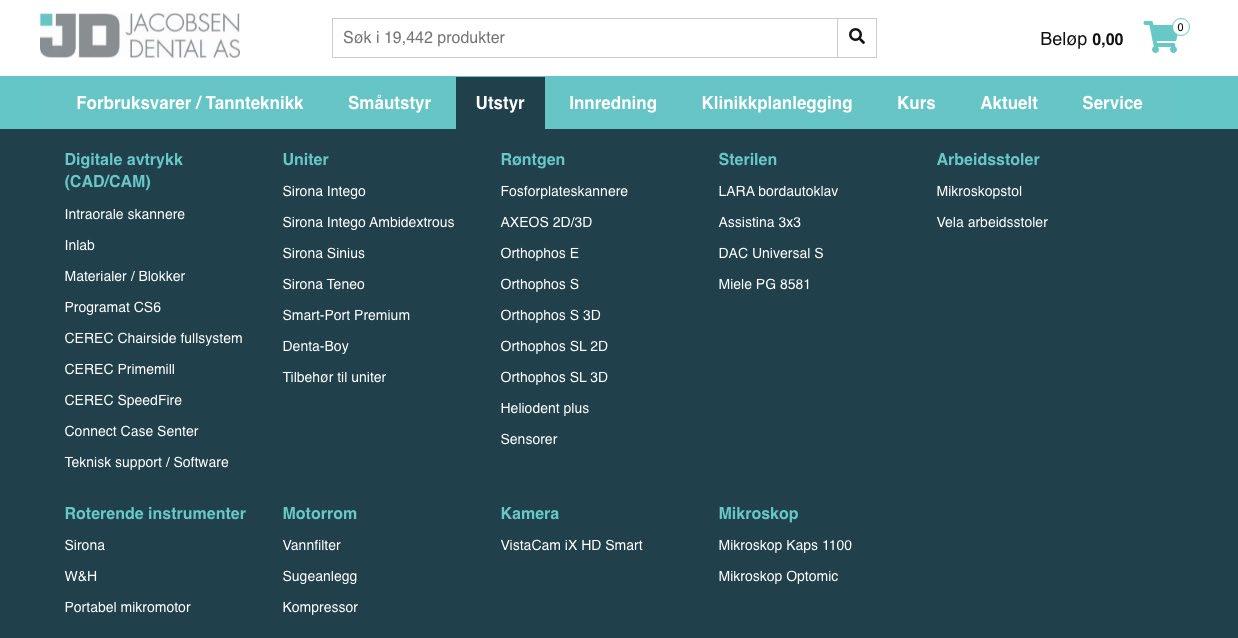Click the Beløp 0,00 cart total

coord(1082,39)
